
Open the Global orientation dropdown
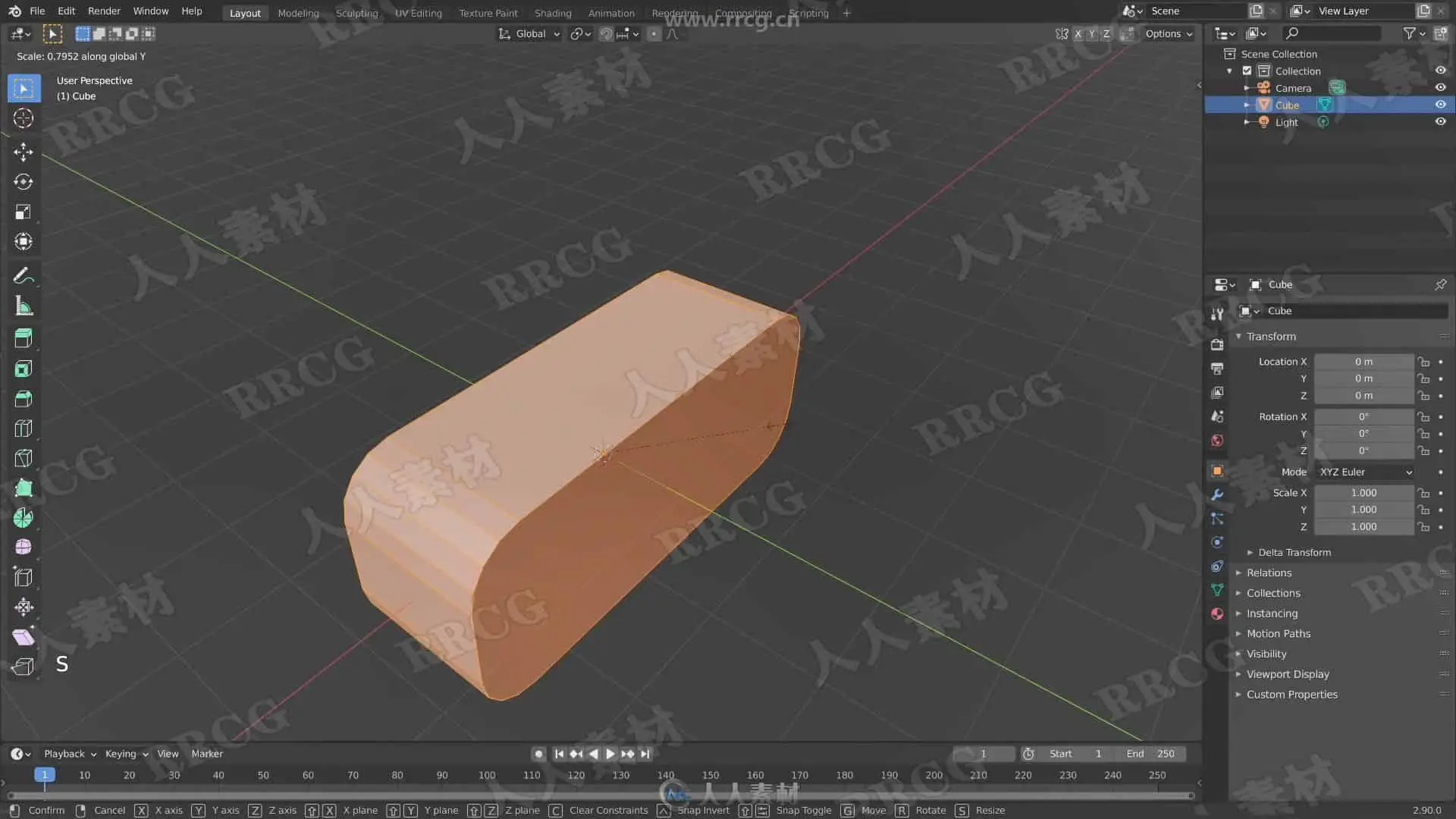pyautogui.click(x=529, y=33)
